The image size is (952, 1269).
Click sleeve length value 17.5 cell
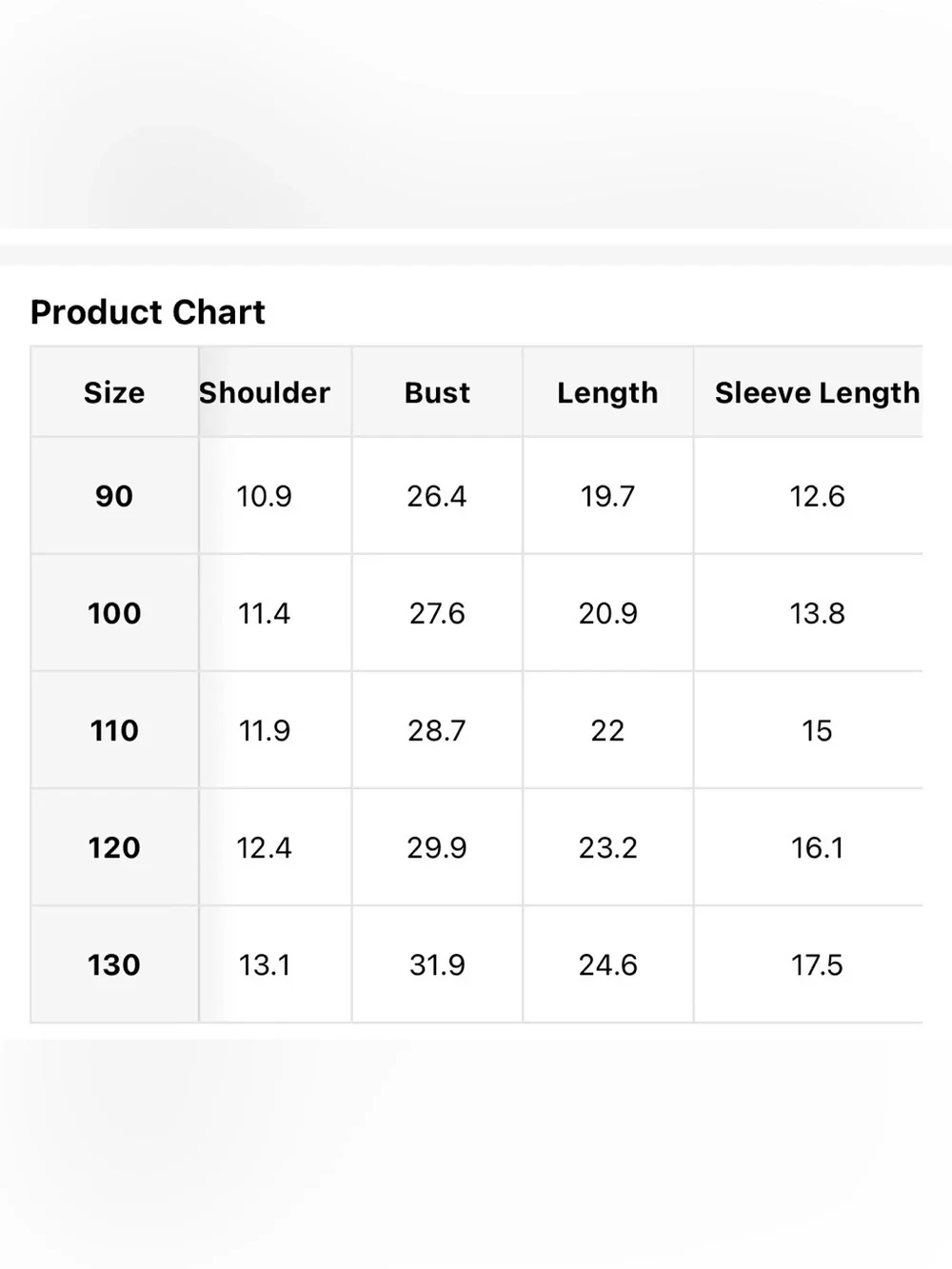coord(817,964)
